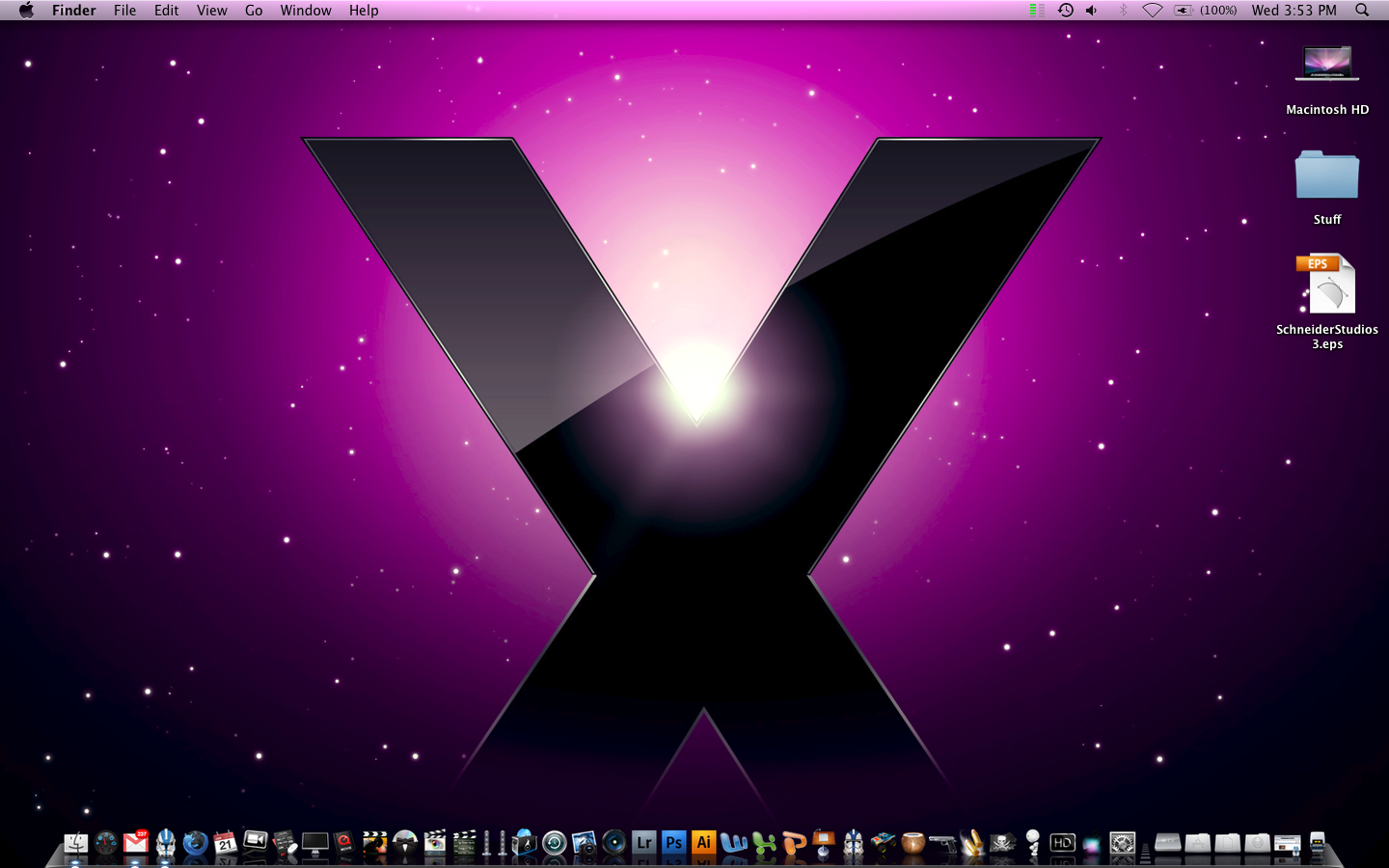Open the volume control in menu bar
Image resolution: width=1389 pixels, height=868 pixels.
1092,10
